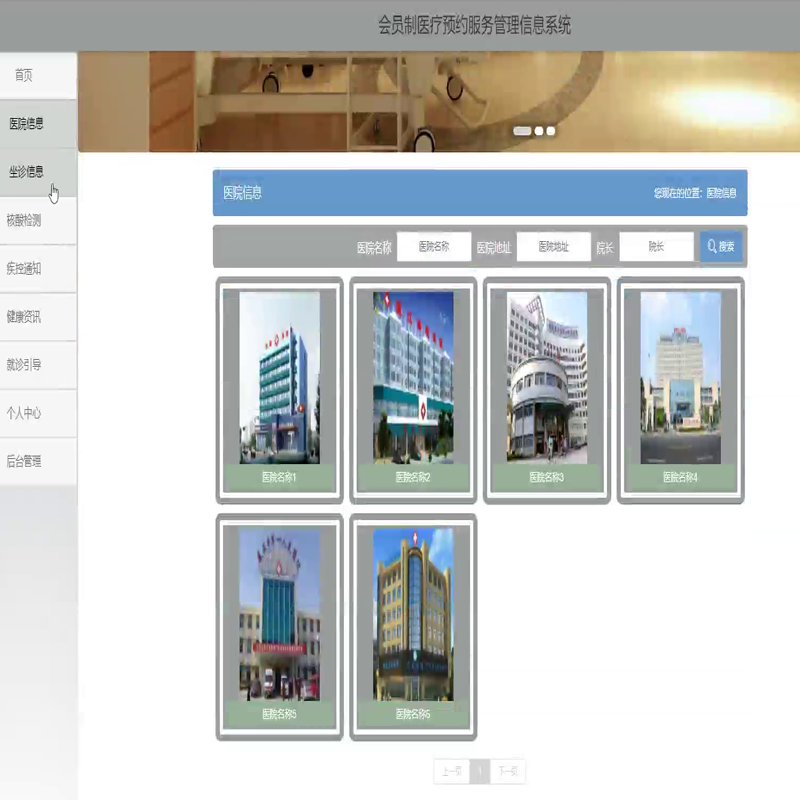Click the 医院名称5 caption label
This screenshot has width=800, height=800.
coord(279,714)
